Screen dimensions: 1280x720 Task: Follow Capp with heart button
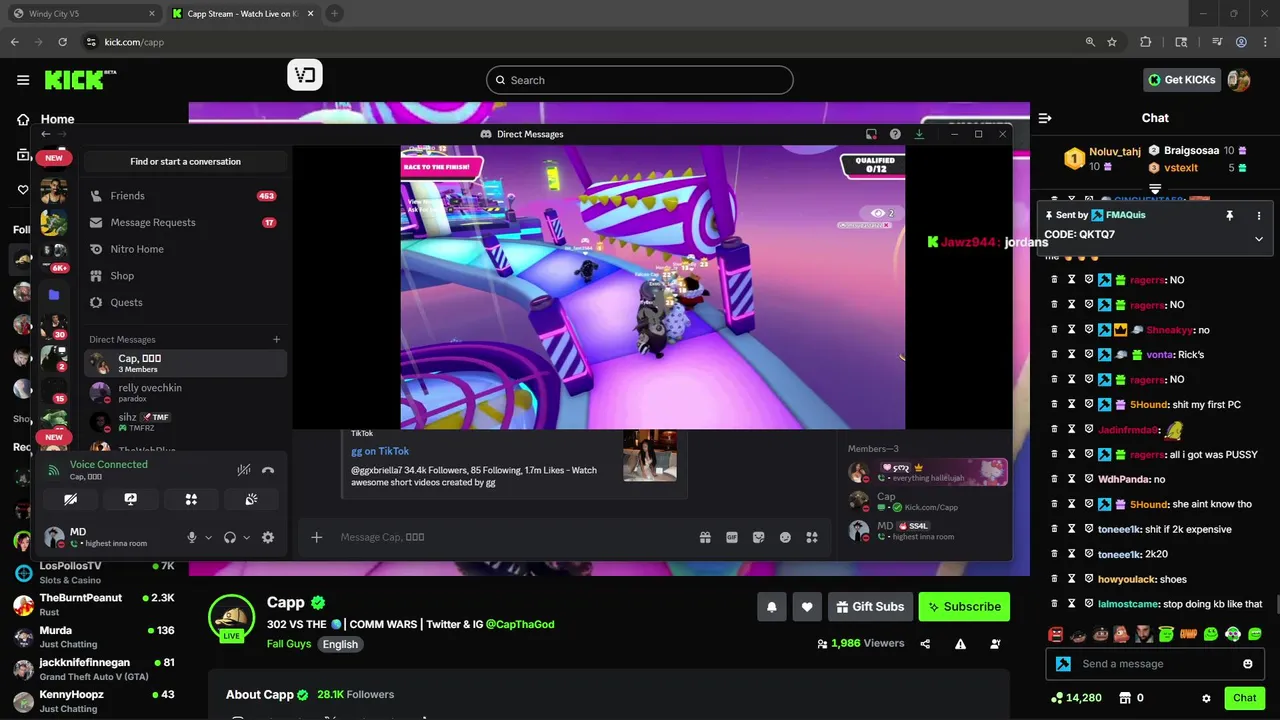point(807,607)
